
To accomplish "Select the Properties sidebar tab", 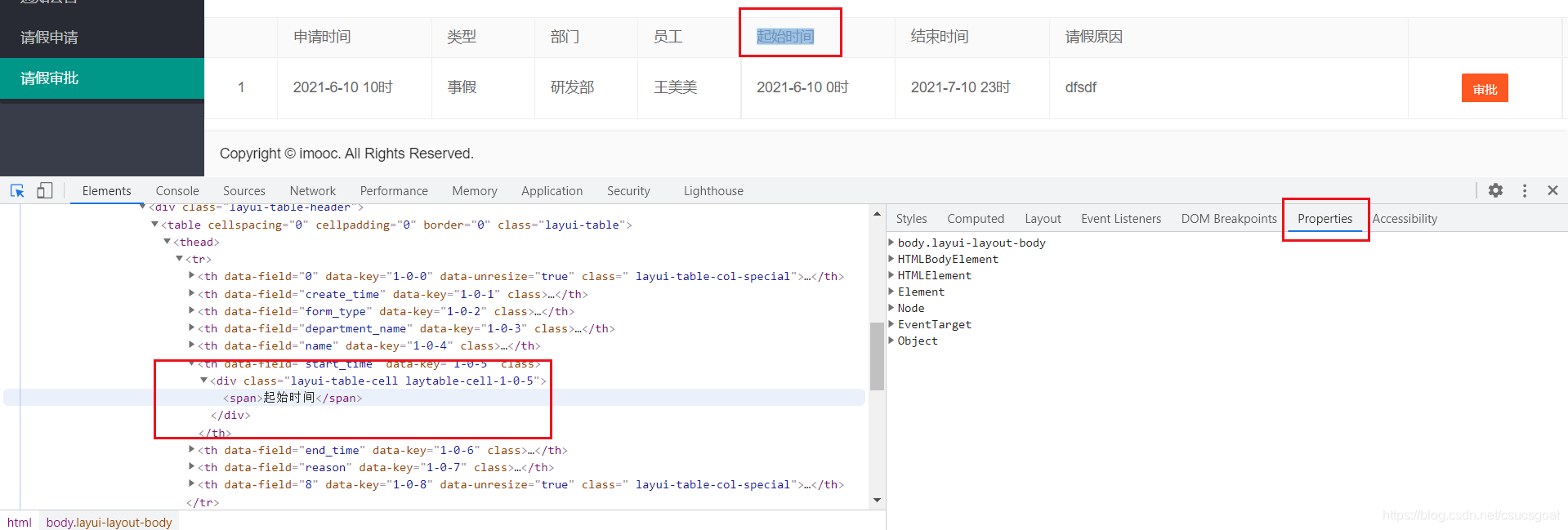I will point(1325,219).
